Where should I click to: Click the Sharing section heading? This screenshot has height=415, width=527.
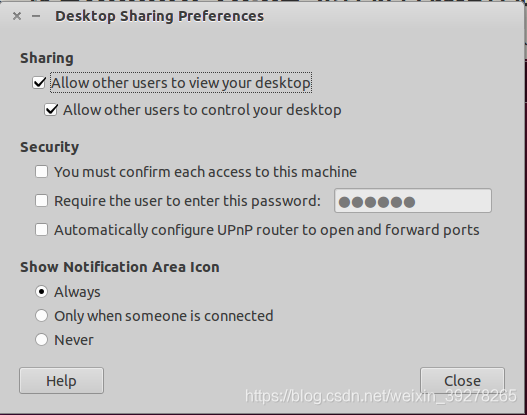tap(47, 58)
